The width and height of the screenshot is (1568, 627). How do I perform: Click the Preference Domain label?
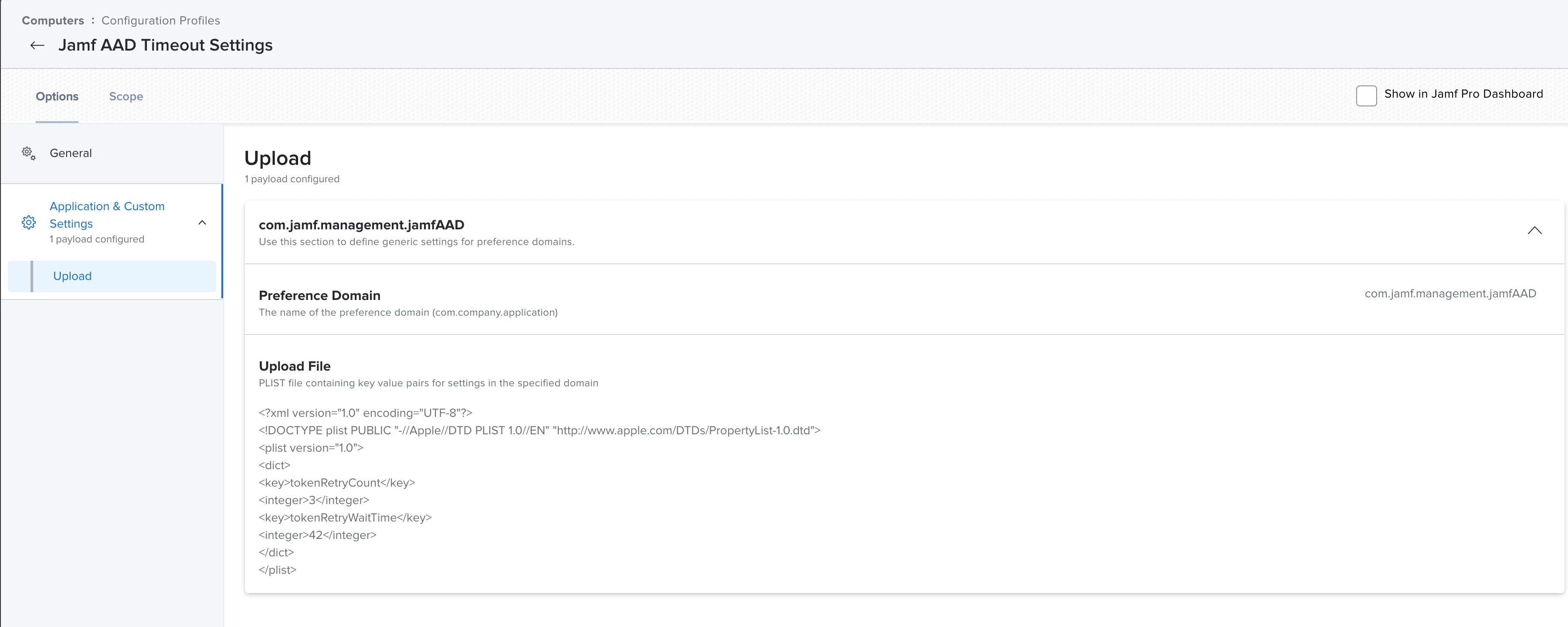point(319,296)
